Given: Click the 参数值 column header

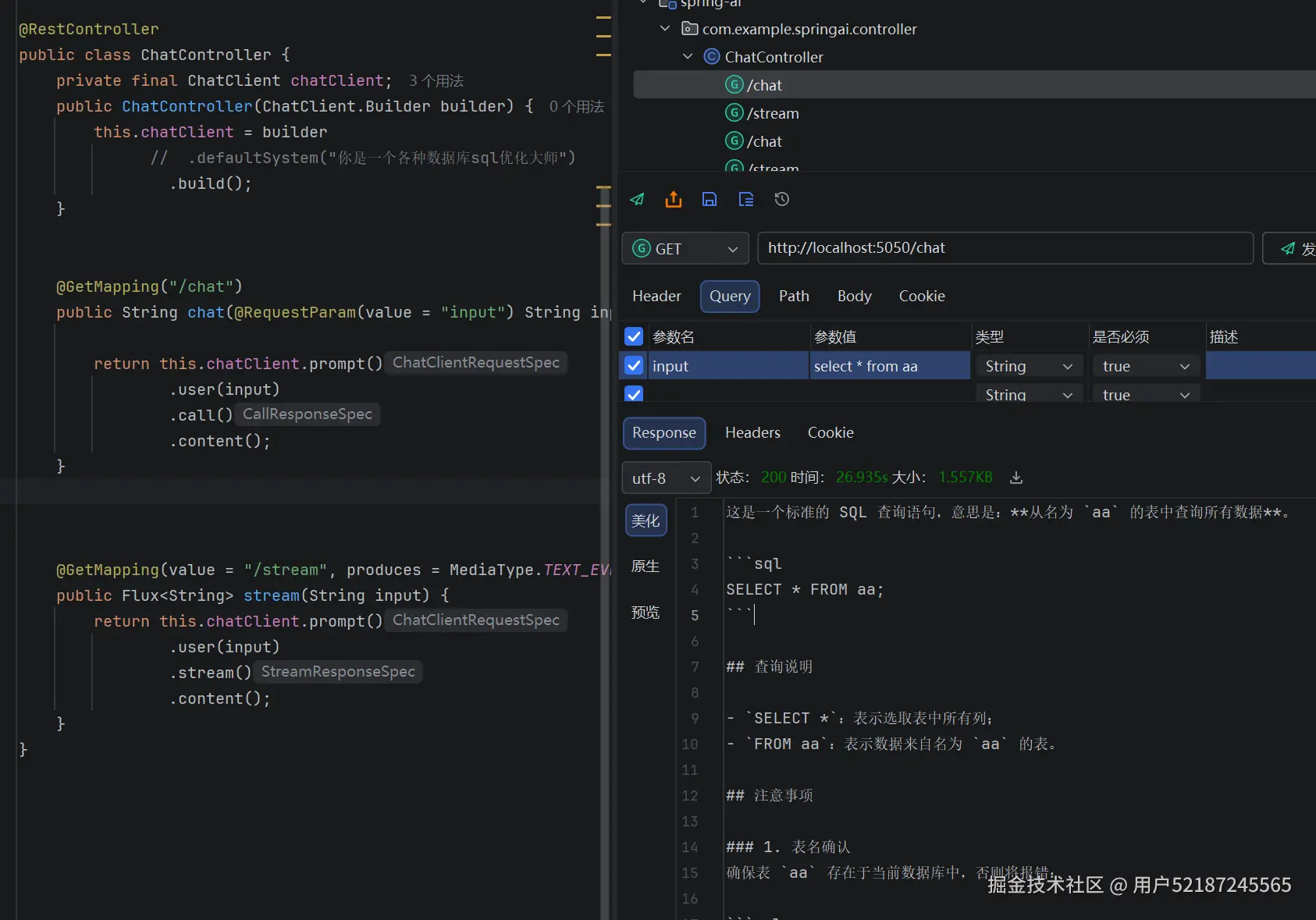Looking at the screenshot, I should (x=835, y=337).
